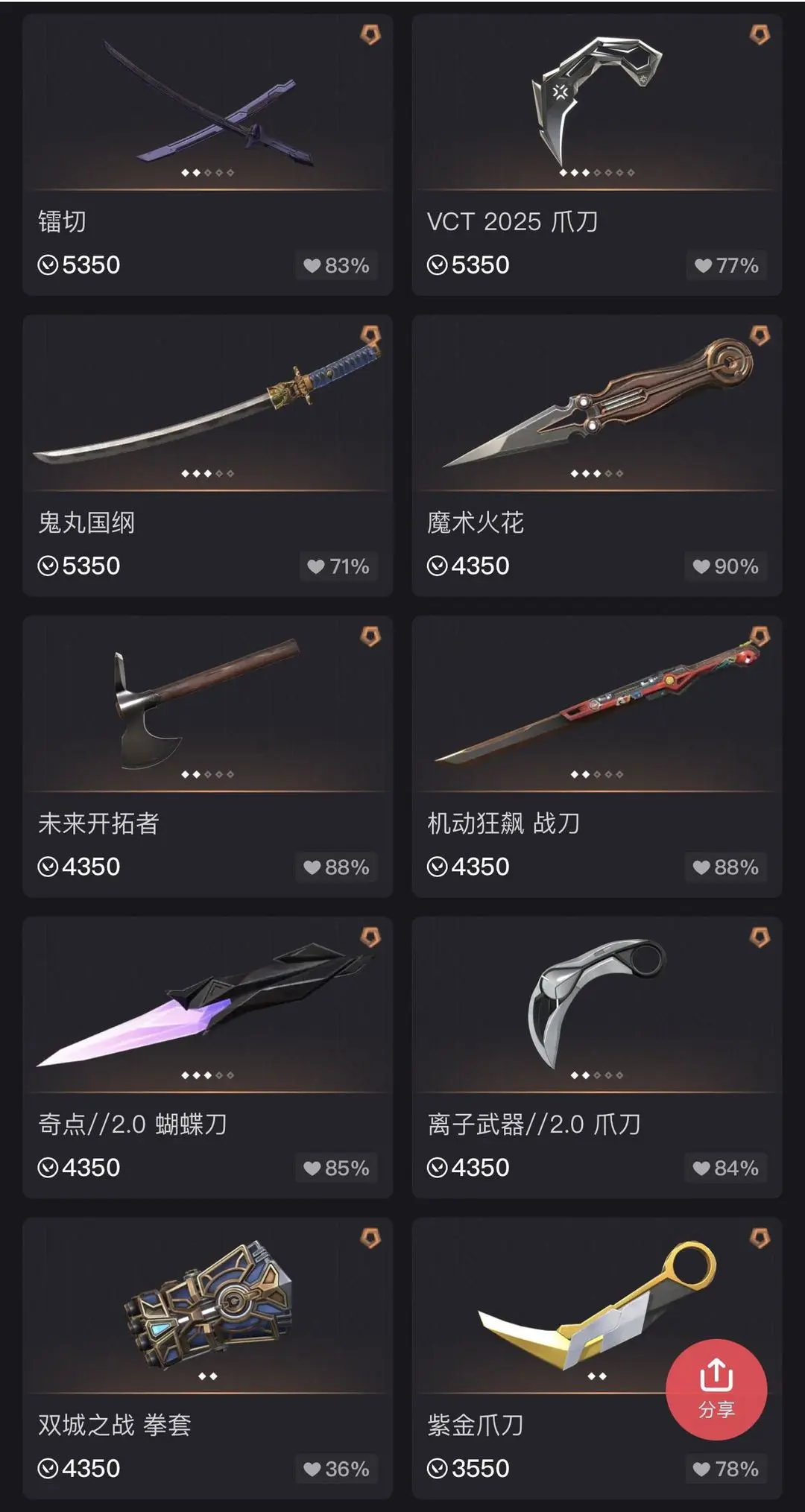Select upgrade level dots on 奇点//2.0 蝴蝶刀
805x1512 pixels.
207,1075
